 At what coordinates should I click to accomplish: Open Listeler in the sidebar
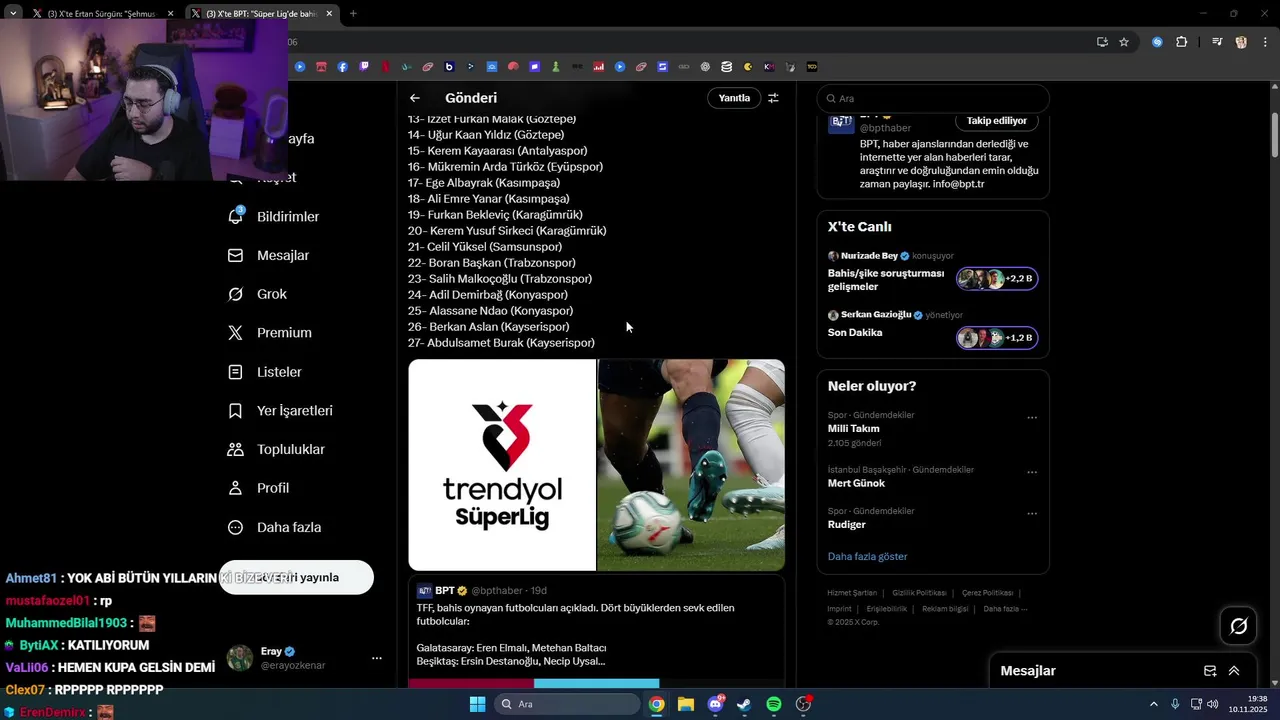[x=265, y=372]
